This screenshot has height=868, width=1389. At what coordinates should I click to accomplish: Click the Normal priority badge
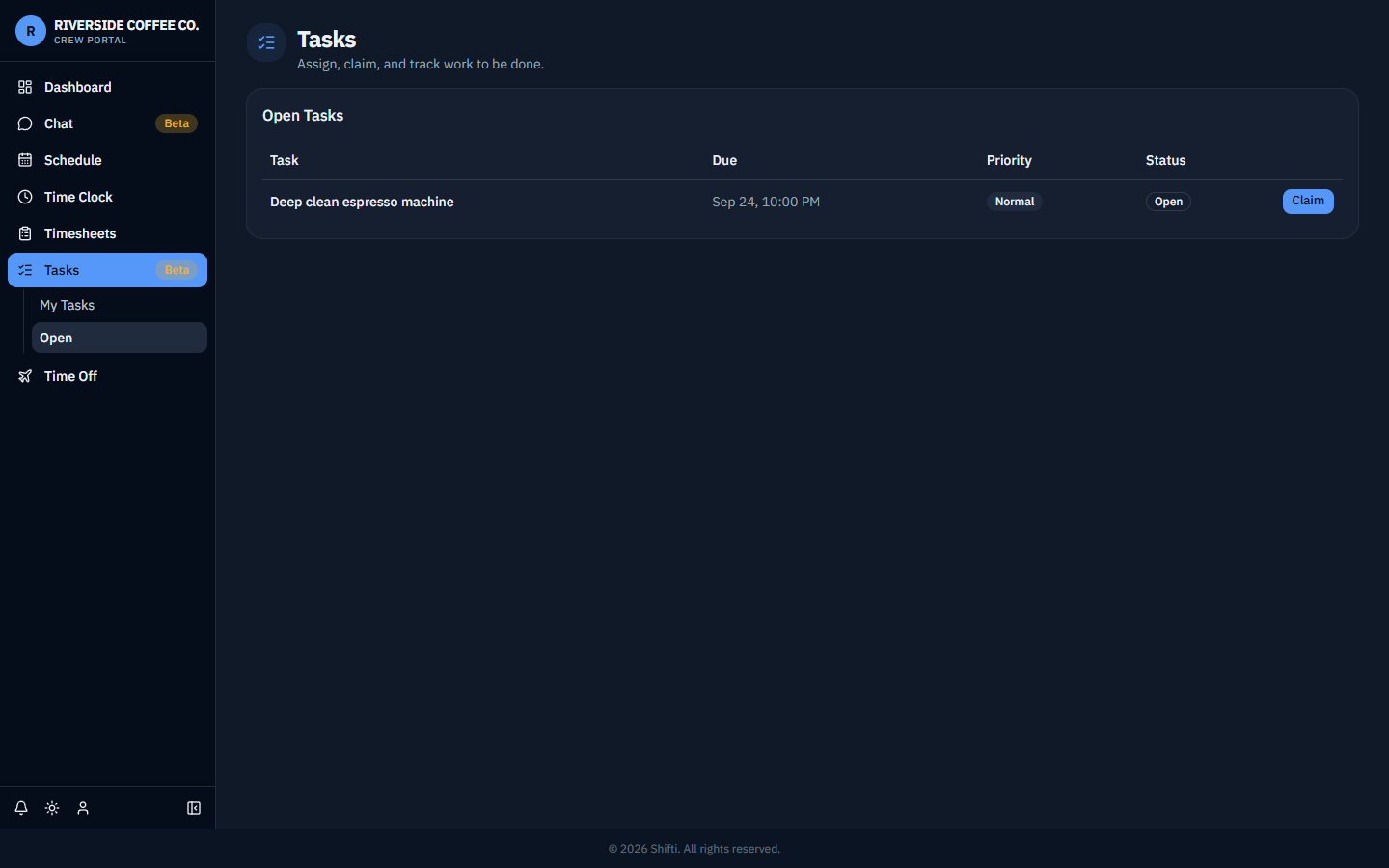[x=1015, y=202]
